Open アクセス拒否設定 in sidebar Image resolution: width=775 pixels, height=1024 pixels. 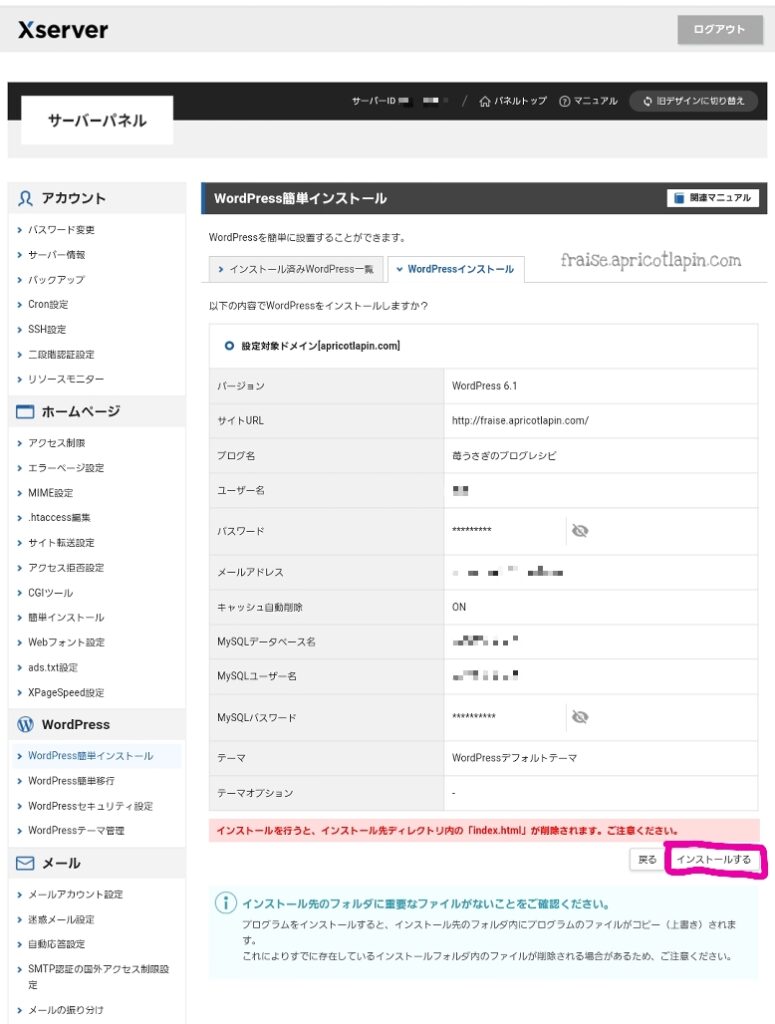point(65,568)
